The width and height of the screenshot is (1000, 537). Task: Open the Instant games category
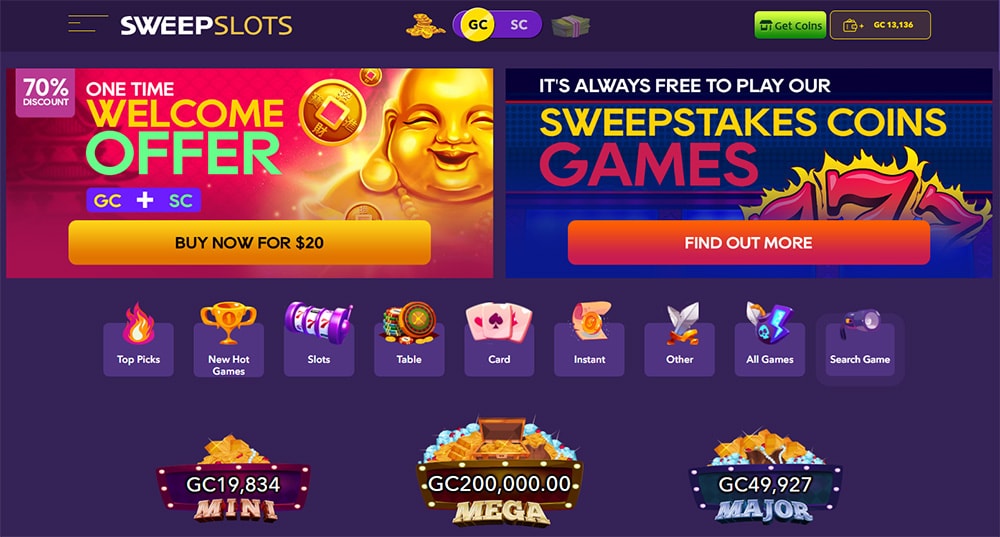tap(589, 340)
